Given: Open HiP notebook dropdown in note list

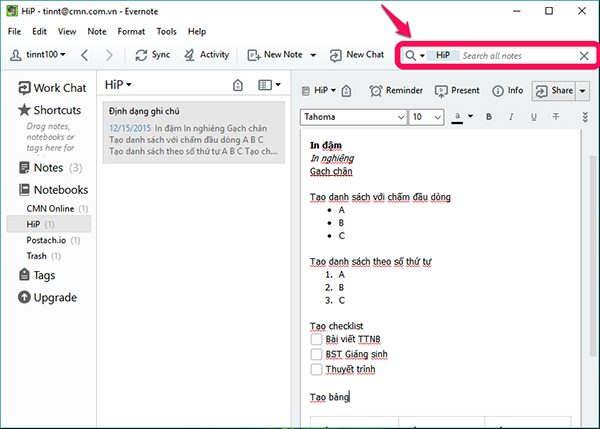Looking at the screenshot, I should coord(118,85).
